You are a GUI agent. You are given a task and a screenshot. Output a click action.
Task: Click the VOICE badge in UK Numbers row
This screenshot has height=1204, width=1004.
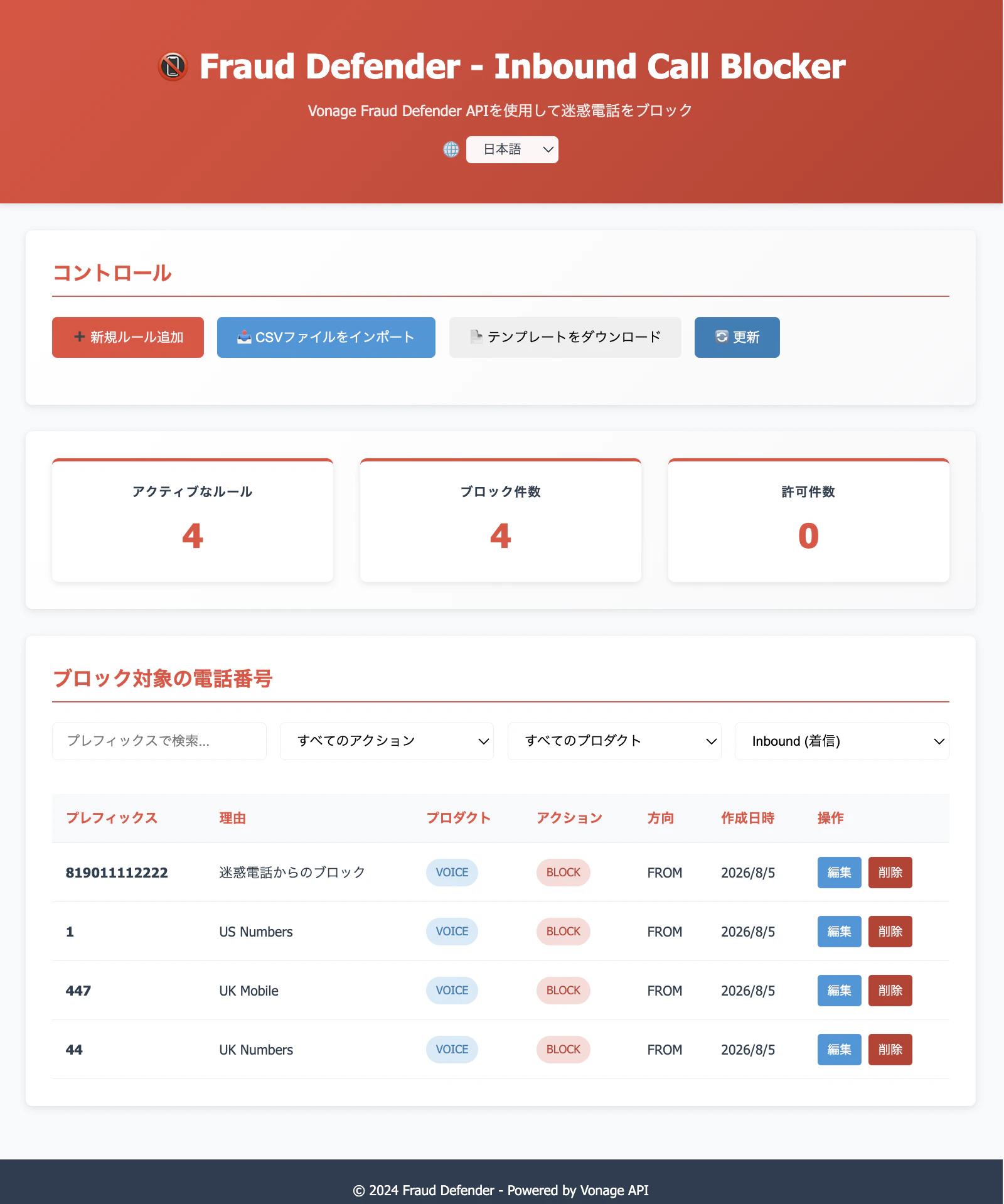click(x=452, y=1050)
